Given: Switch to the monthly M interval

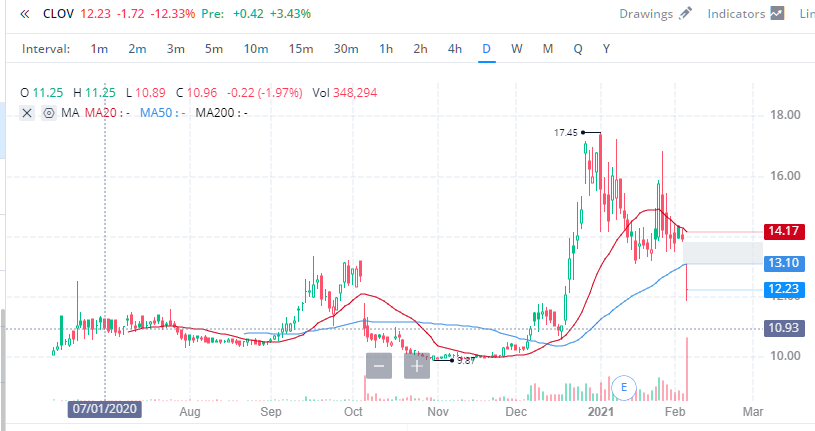Looking at the screenshot, I should click(548, 49).
